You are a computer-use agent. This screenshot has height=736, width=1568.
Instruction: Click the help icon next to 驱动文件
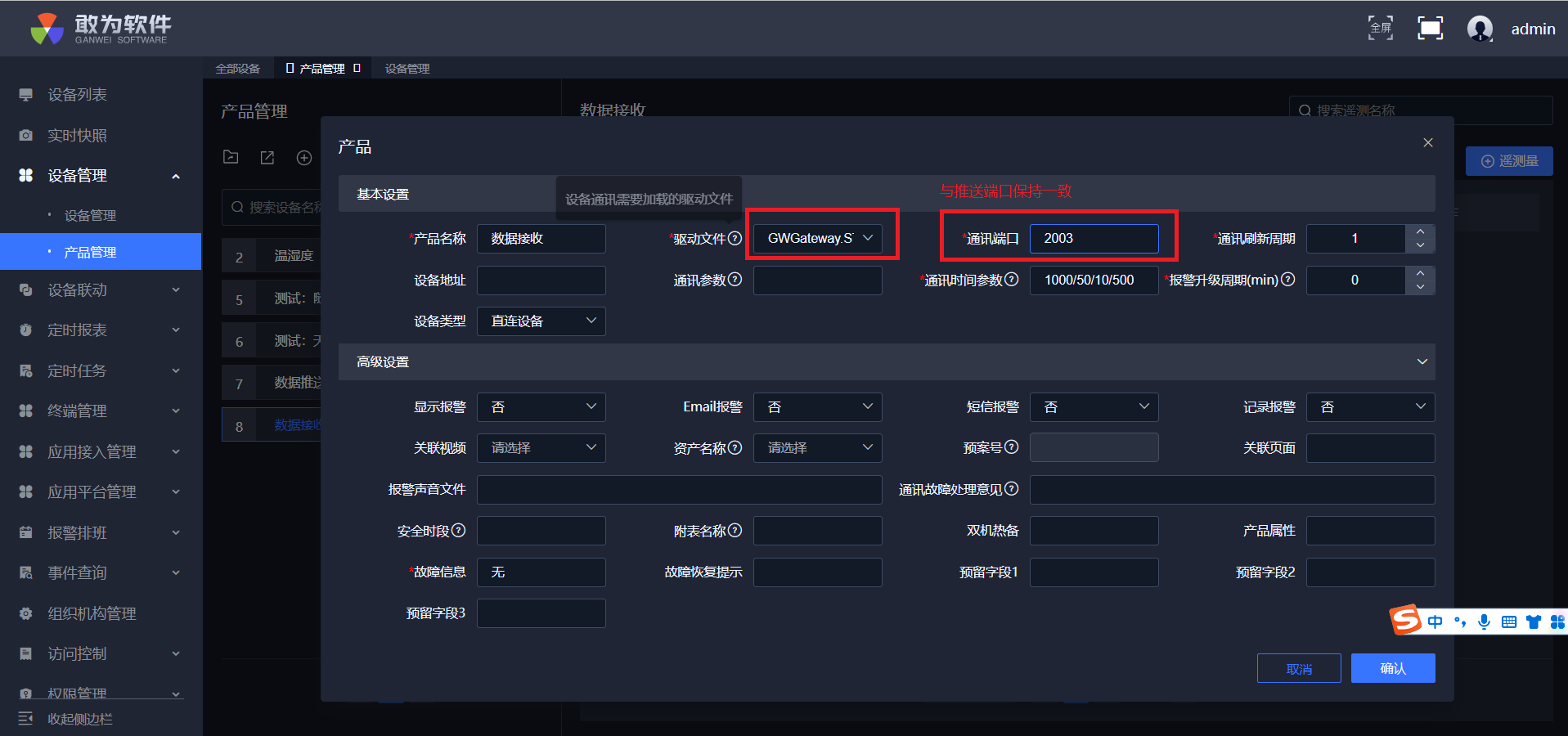(x=735, y=238)
